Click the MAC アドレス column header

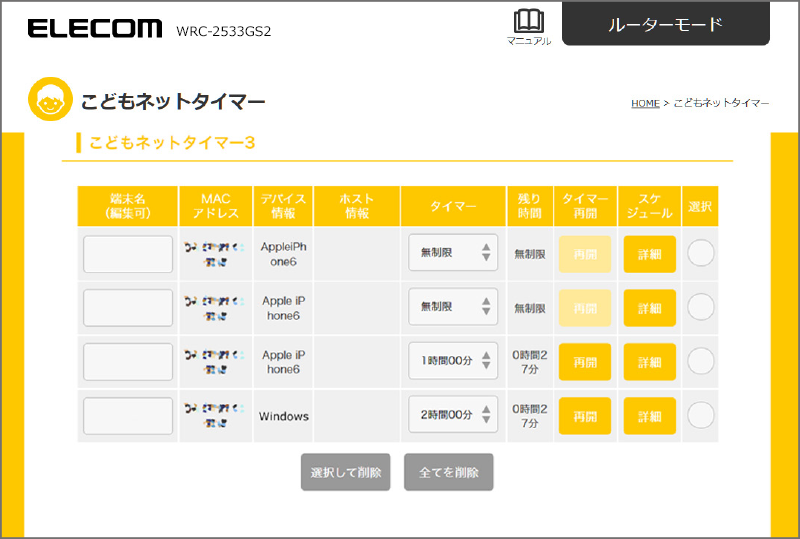point(216,206)
